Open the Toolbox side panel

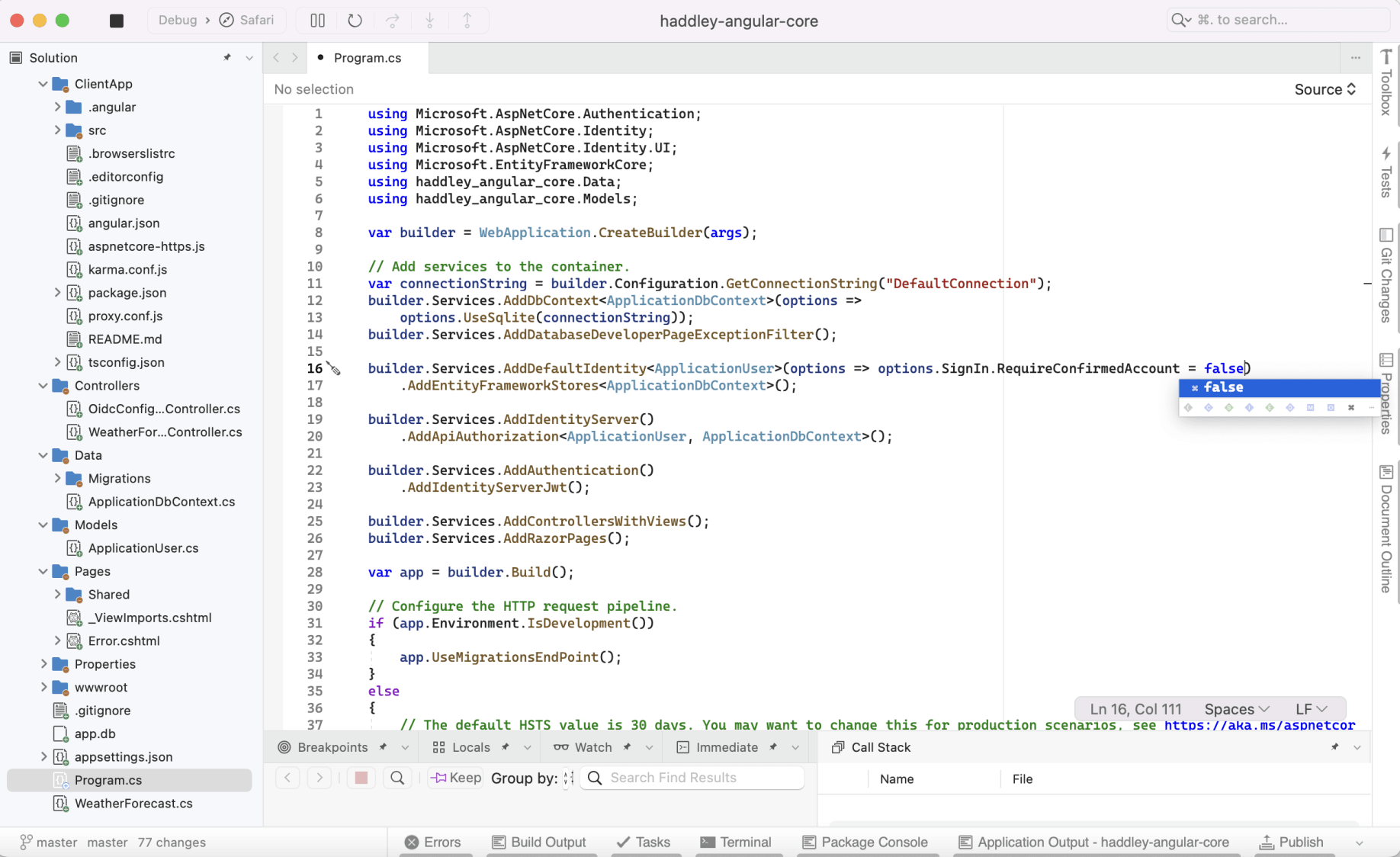1386,82
